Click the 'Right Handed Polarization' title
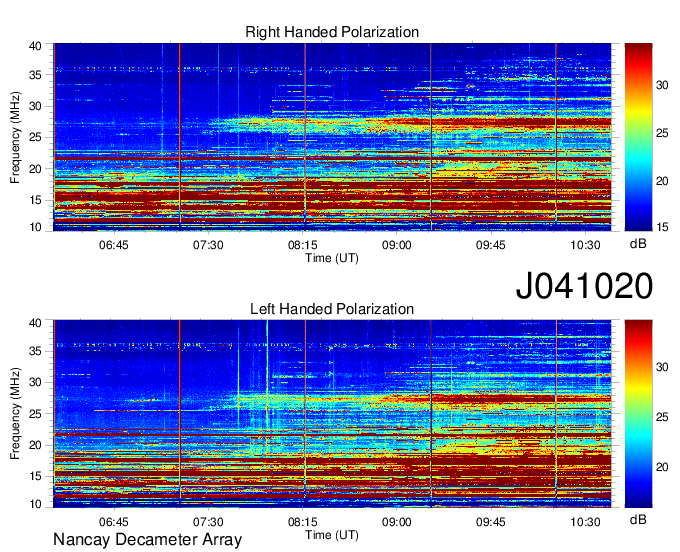The width and height of the screenshot is (680, 552). (x=332, y=32)
